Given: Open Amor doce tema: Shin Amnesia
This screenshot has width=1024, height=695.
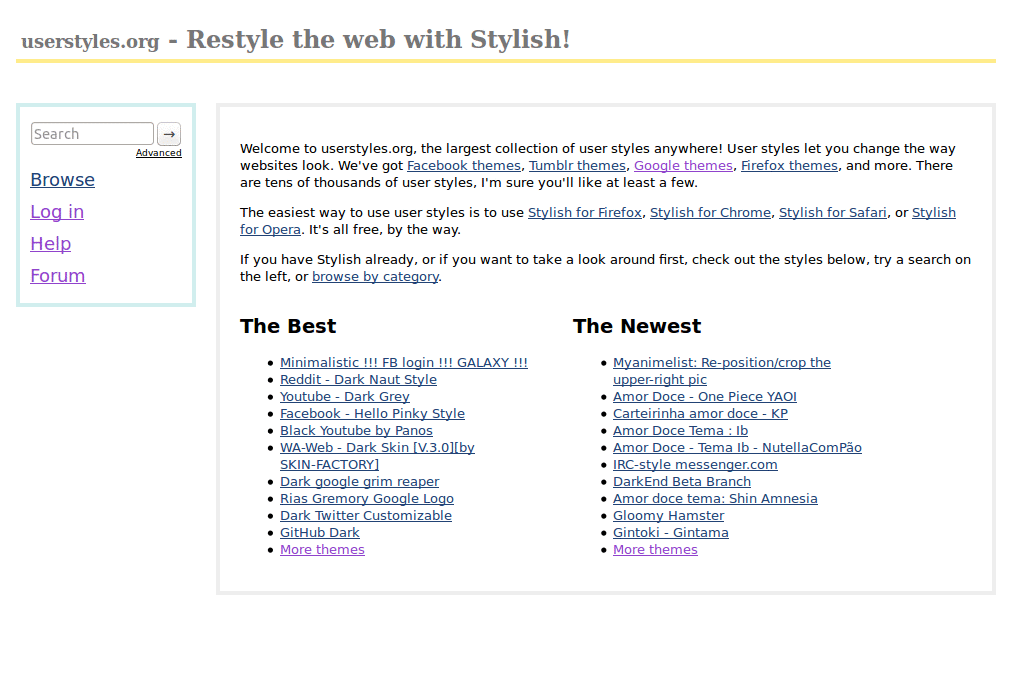Looking at the screenshot, I should (715, 498).
